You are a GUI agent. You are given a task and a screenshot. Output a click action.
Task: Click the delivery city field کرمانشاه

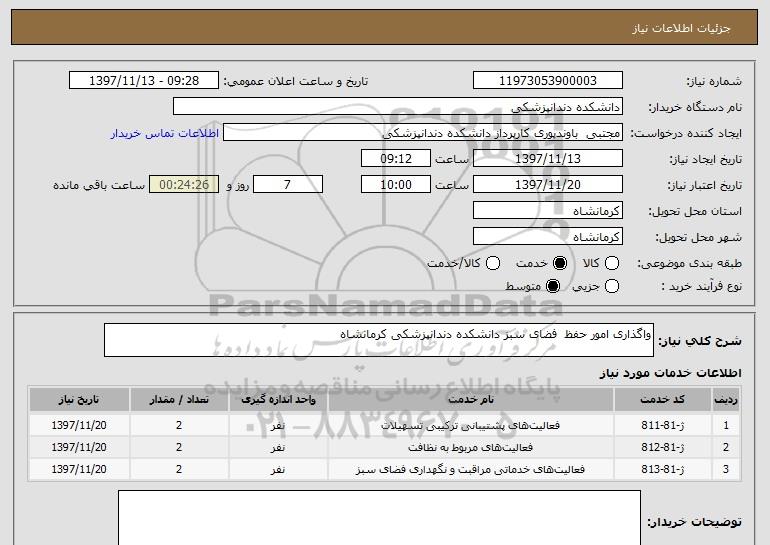pos(548,237)
